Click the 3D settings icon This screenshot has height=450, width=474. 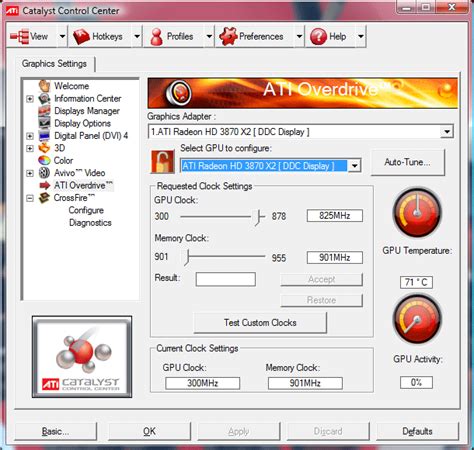[44, 148]
